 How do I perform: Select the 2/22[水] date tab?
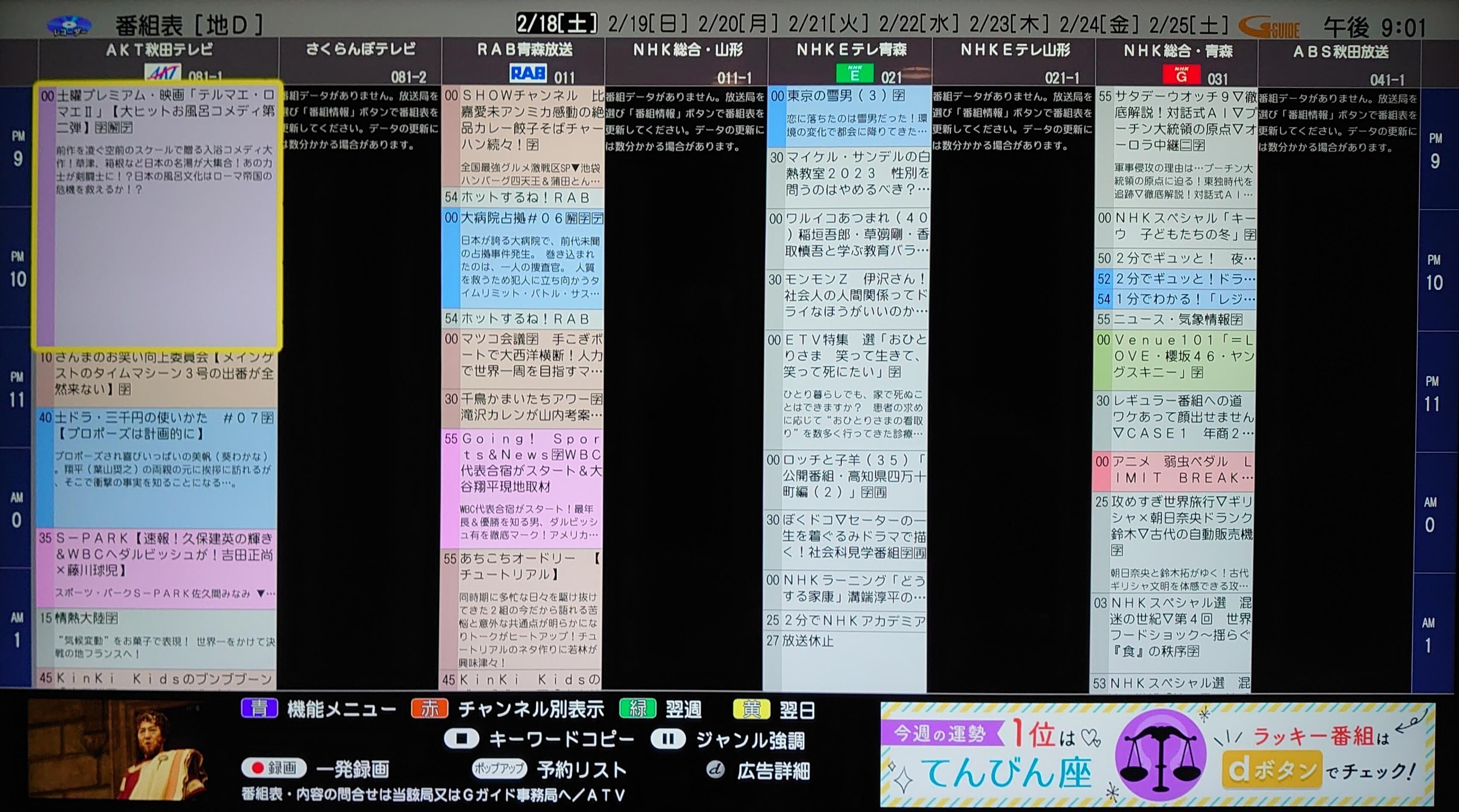(919, 24)
